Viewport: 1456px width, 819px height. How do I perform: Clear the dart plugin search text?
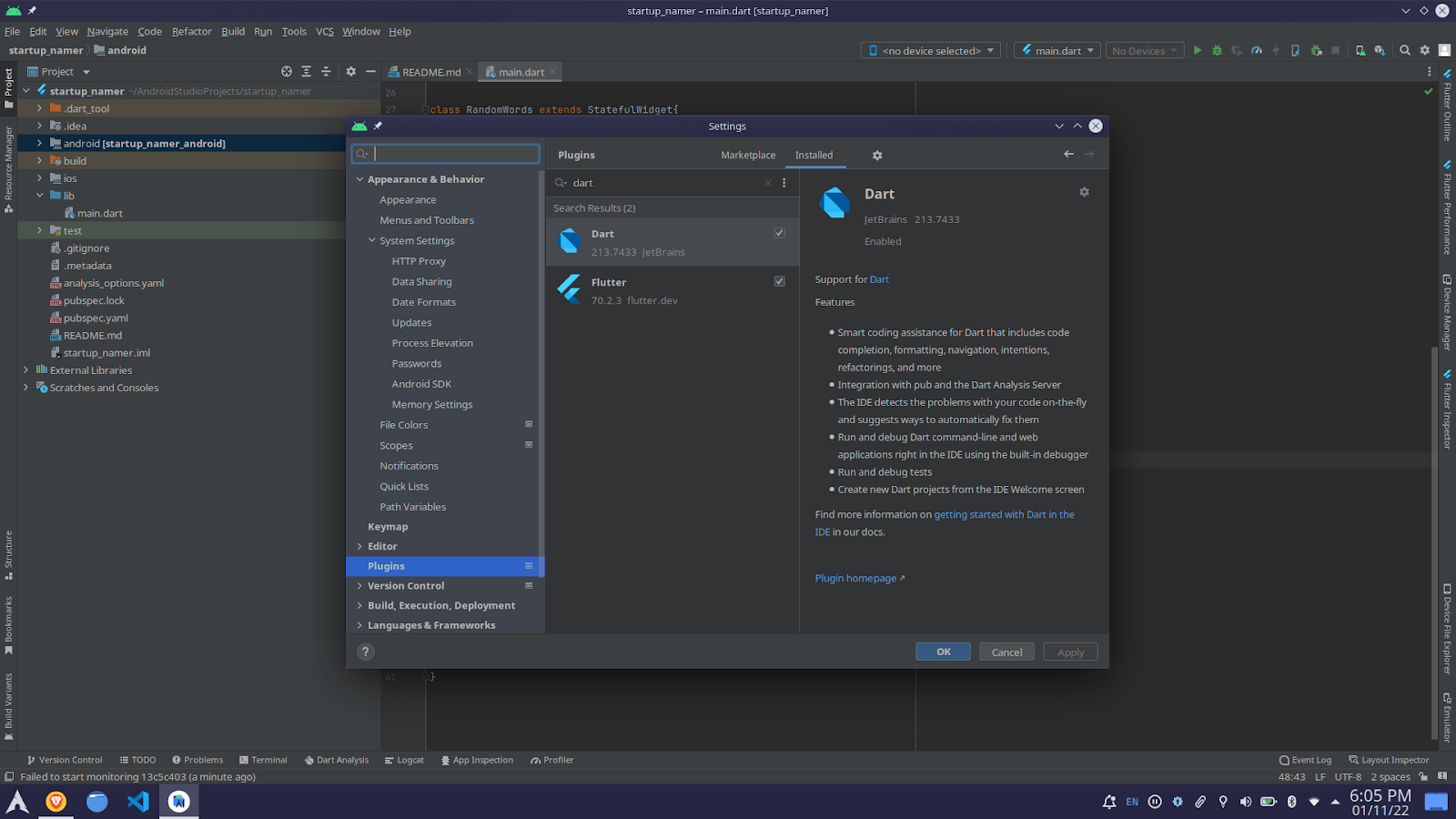tap(768, 183)
